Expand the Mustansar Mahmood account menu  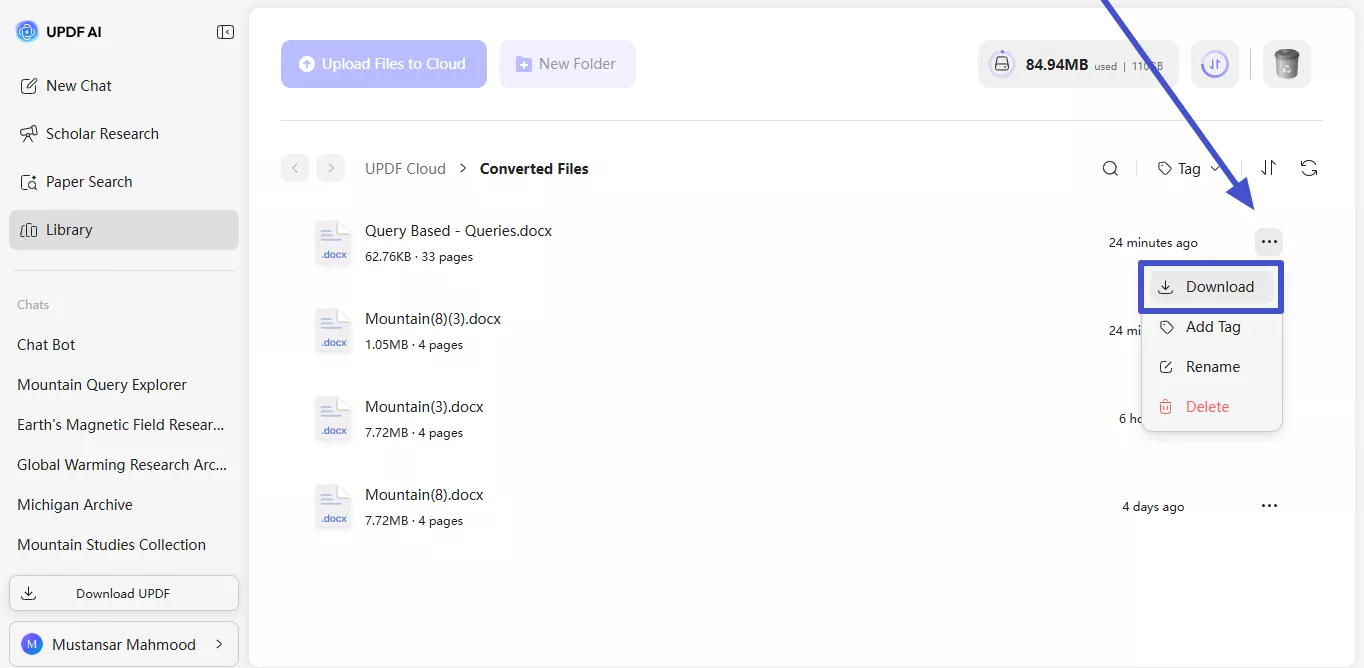click(x=124, y=644)
